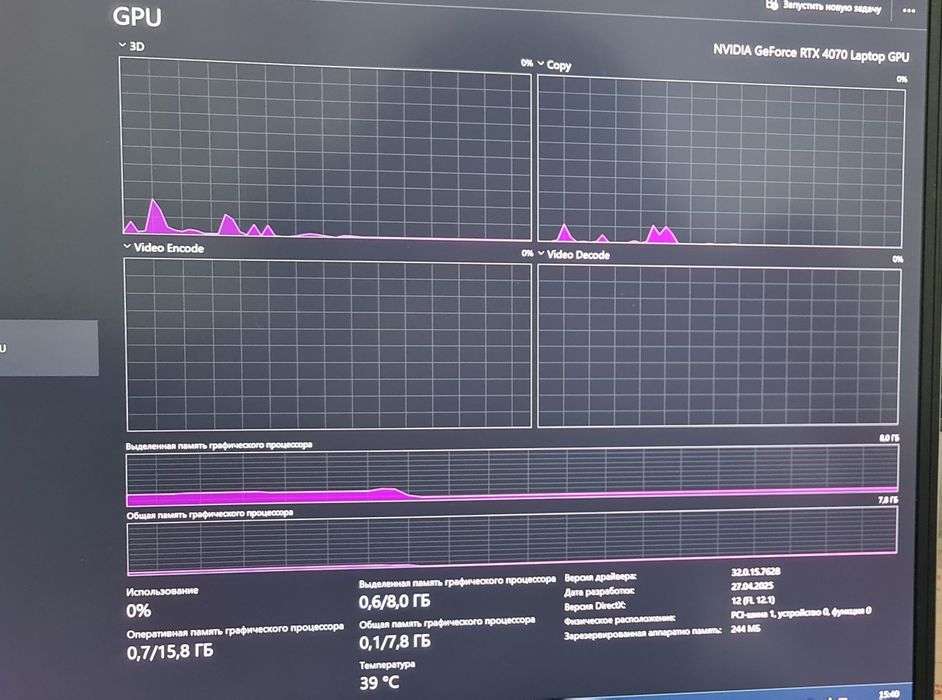942x700 pixels.
Task: Click the 0,1/7,8 ГБ shared memory value
Action: [395, 642]
